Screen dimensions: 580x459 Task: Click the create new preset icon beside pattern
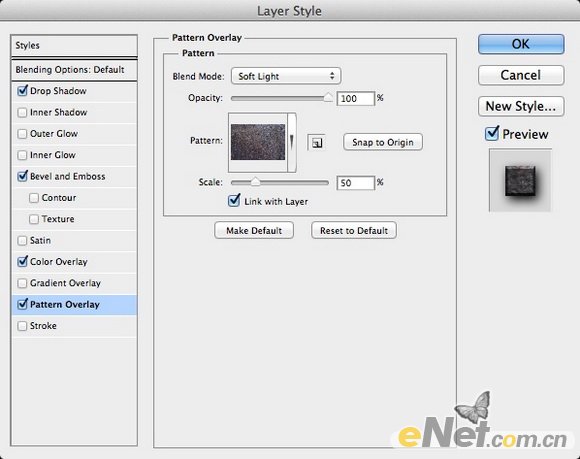316,142
